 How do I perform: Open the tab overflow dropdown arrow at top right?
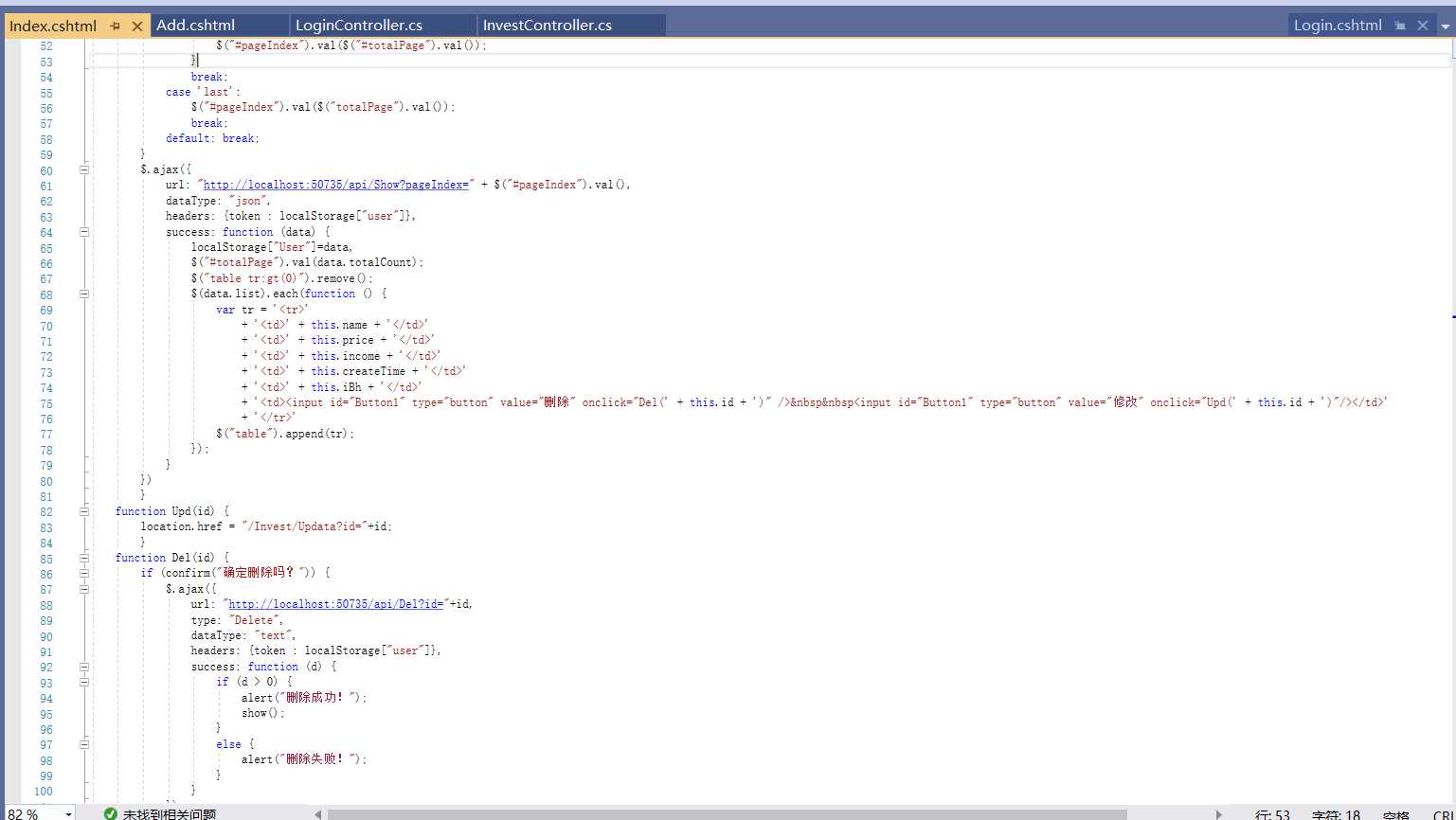tap(1447, 27)
